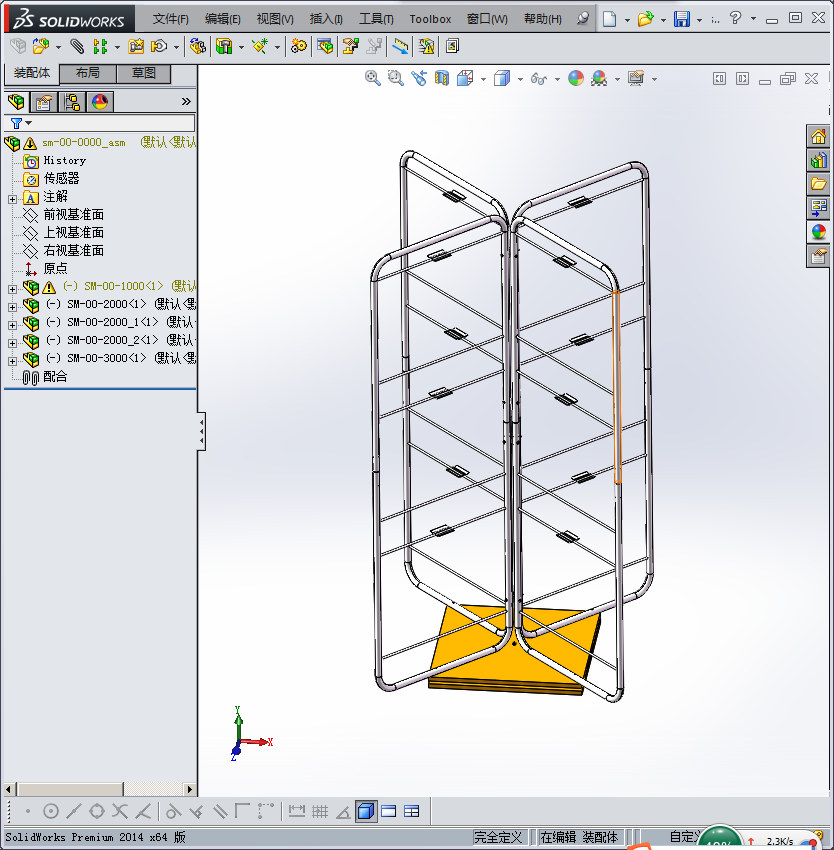Open the Show Hidden Components tool
The height and width of the screenshot is (850, 834).
point(198,47)
